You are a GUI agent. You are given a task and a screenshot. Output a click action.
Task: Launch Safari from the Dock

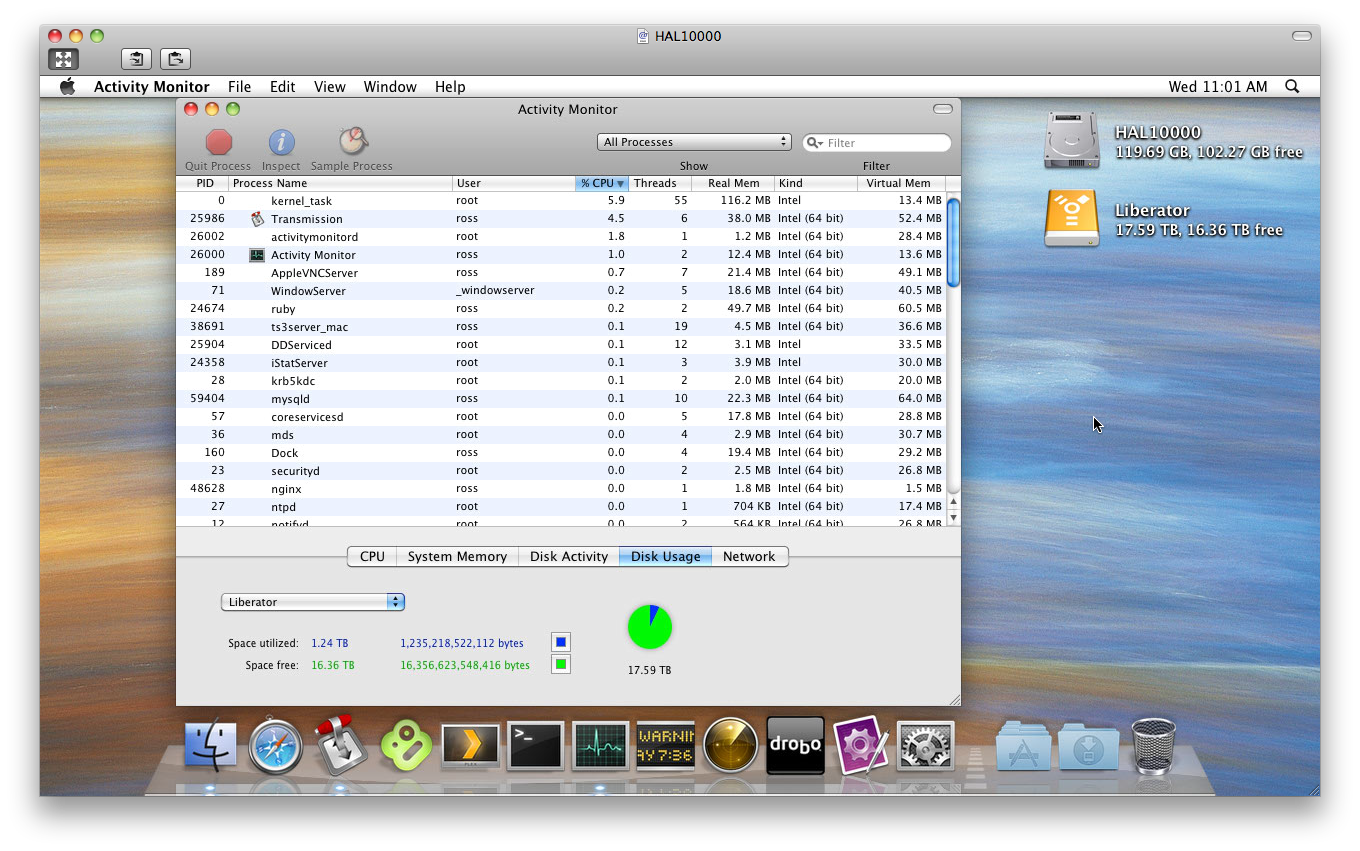[x=275, y=745]
